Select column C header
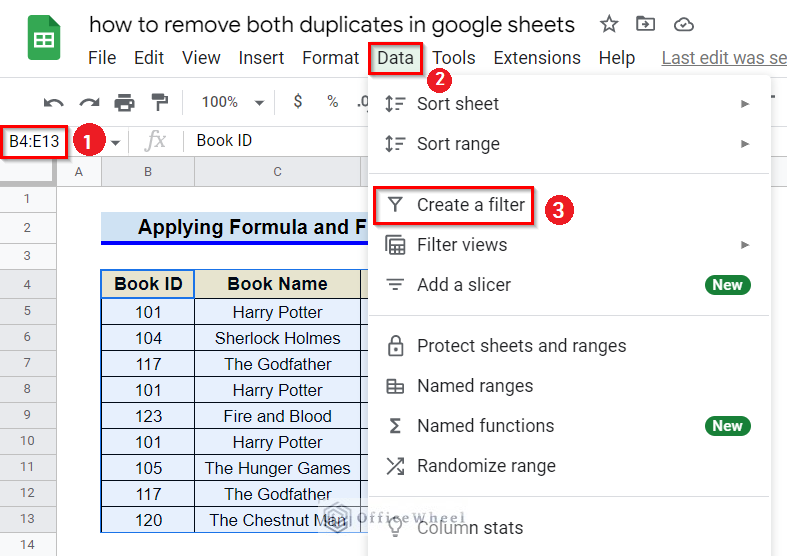Viewport: 787px width, 556px height. point(277,172)
